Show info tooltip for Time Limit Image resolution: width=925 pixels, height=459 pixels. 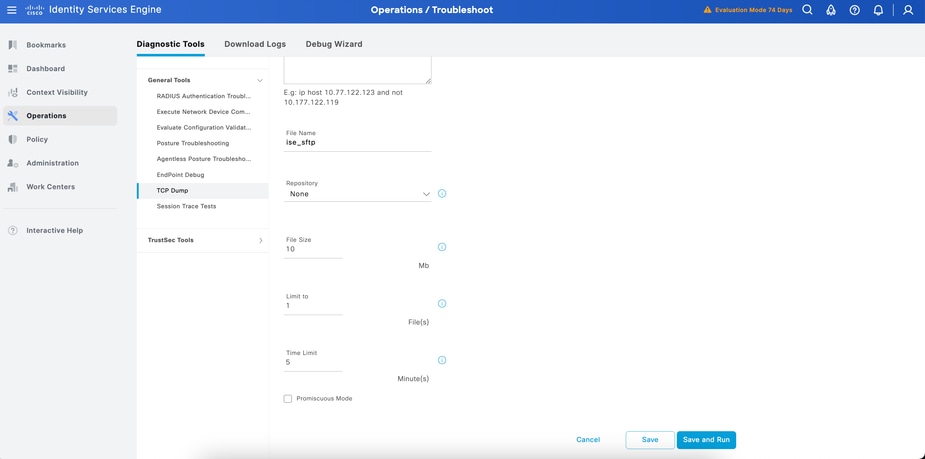pos(442,360)
